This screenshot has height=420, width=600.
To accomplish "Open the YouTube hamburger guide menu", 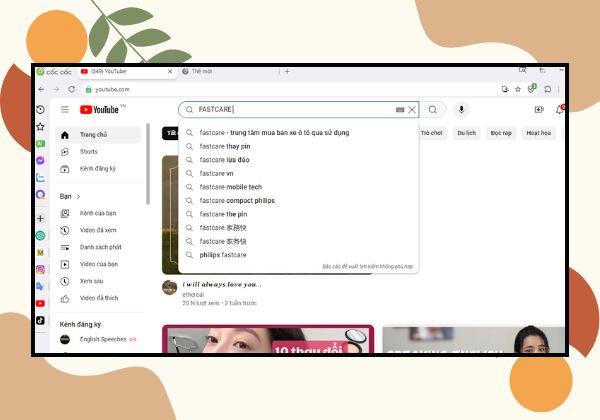I will (x=65, y=110).
